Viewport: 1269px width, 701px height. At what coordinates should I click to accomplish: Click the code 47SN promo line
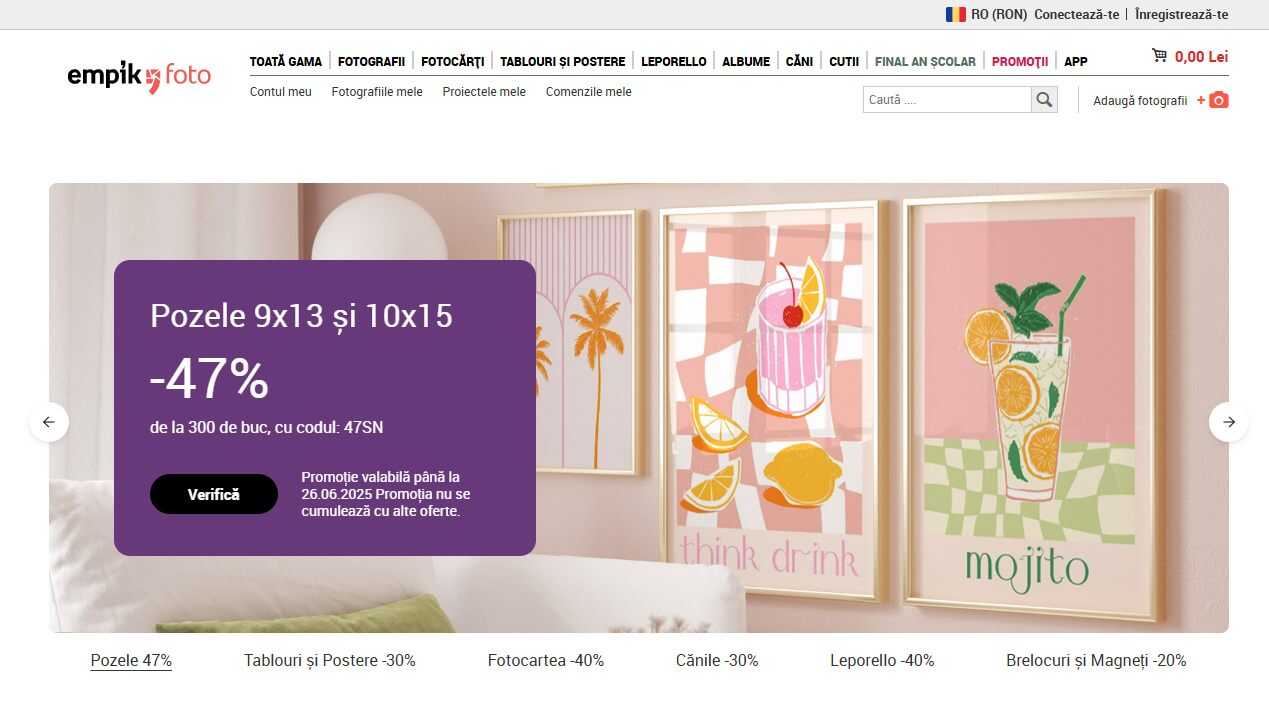point(266,428)
